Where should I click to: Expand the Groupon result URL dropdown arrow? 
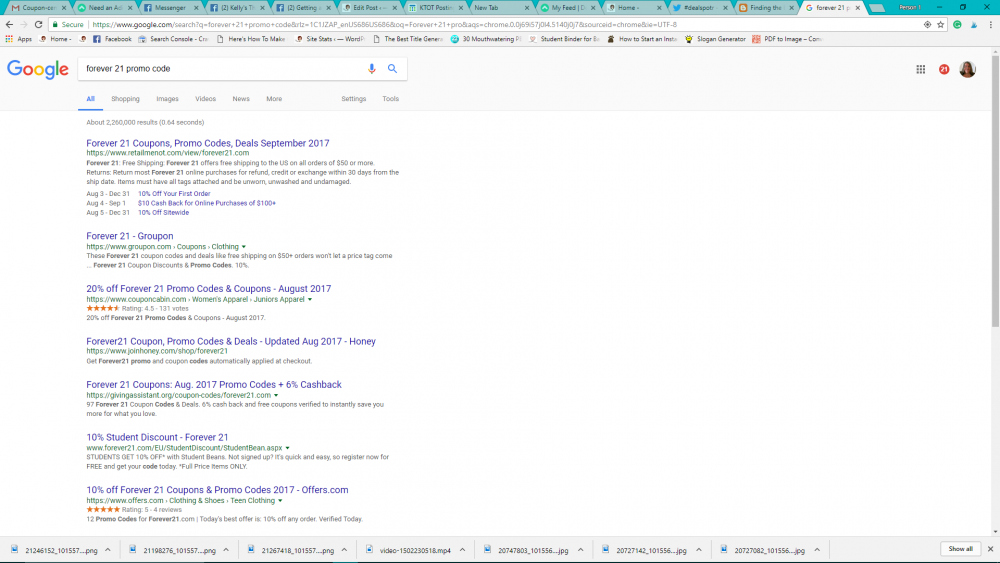click(244, 247)
